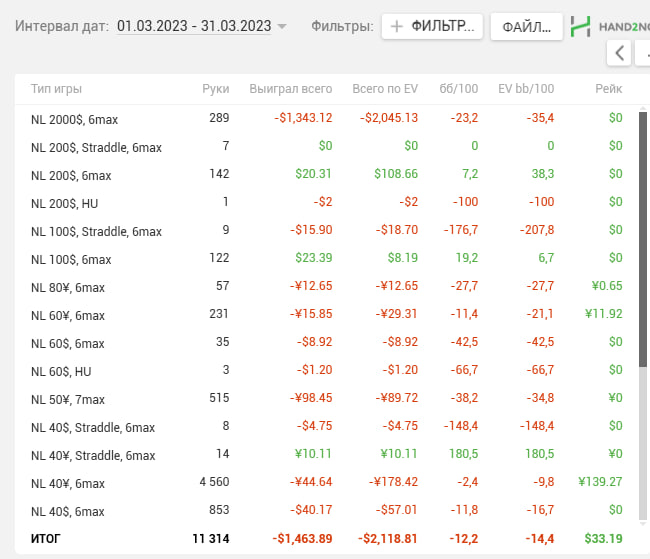Click the Hand2Note logo icon
650x559 pixels.
[580, 27]
